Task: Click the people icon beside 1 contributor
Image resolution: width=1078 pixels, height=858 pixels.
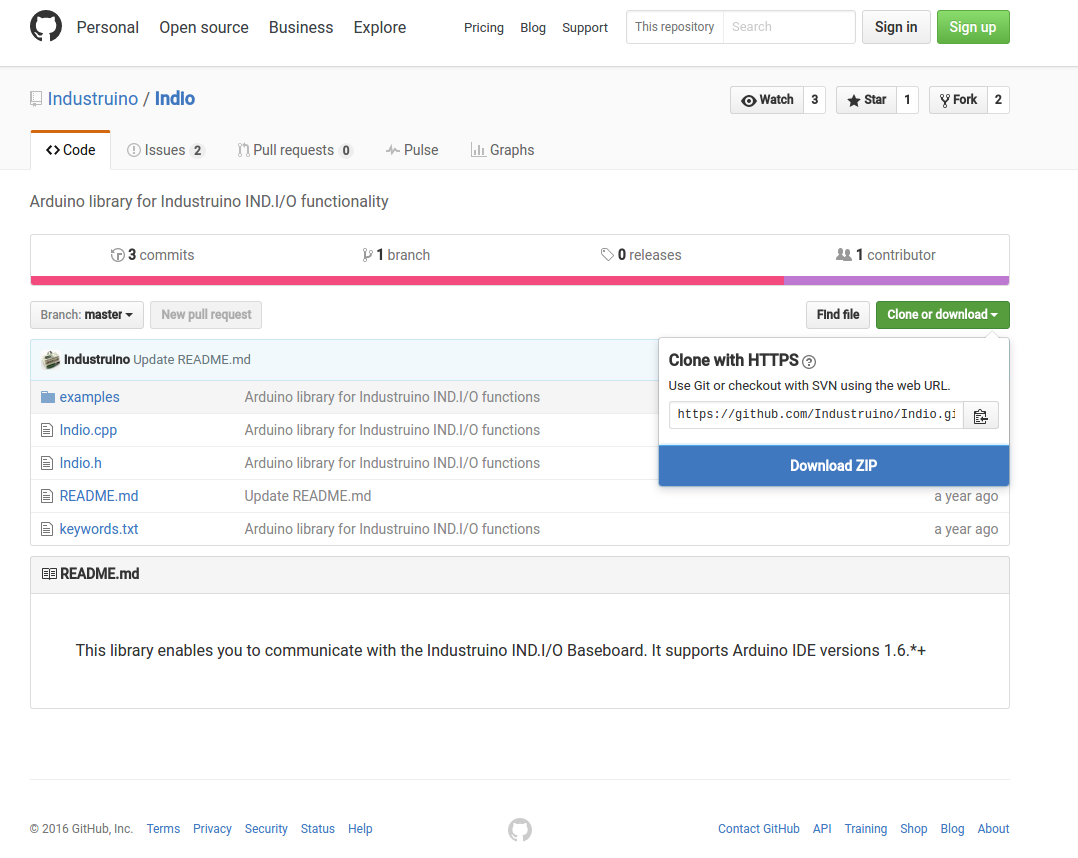Action: tap(844, 255)
